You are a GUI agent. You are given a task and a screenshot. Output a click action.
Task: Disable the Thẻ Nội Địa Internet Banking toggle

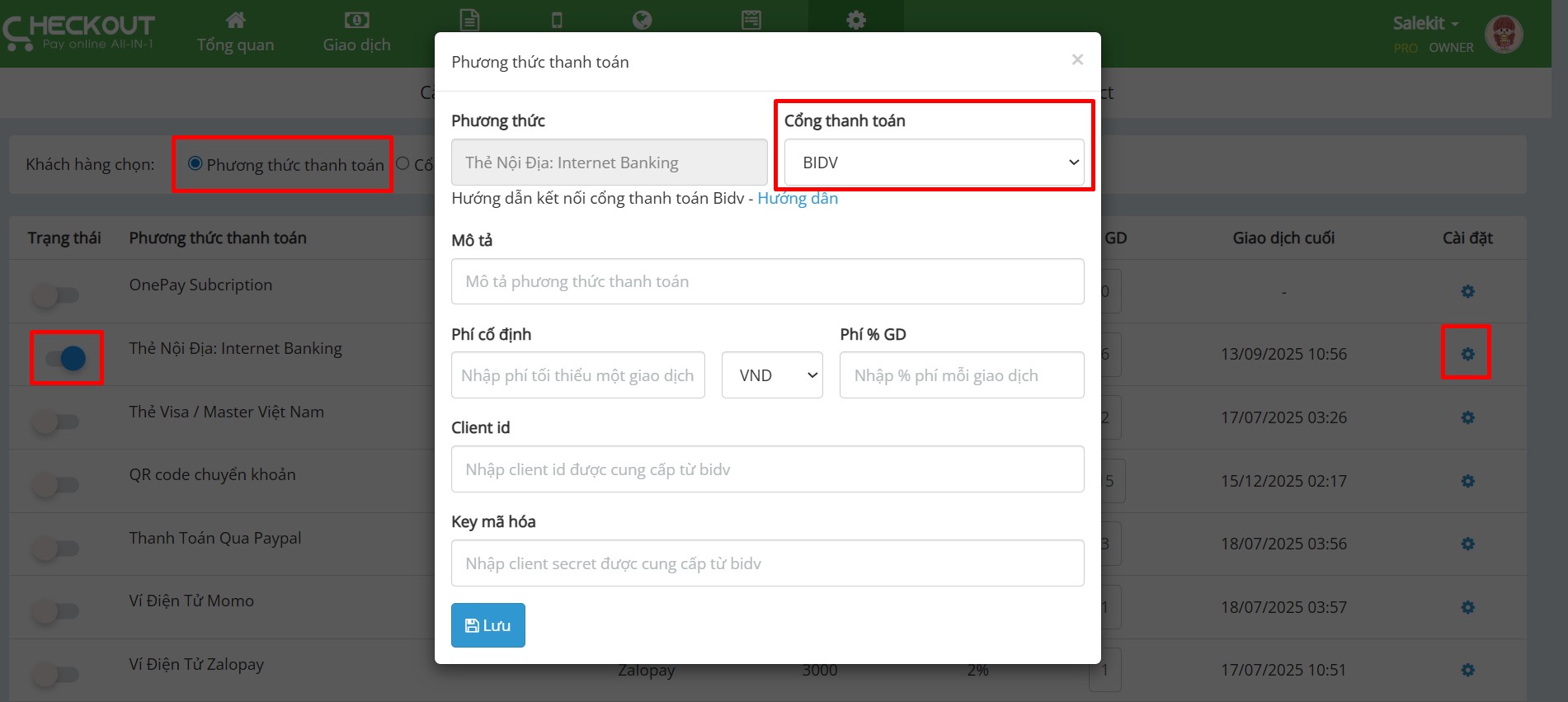pyautogui.click(x=64, y=358)
